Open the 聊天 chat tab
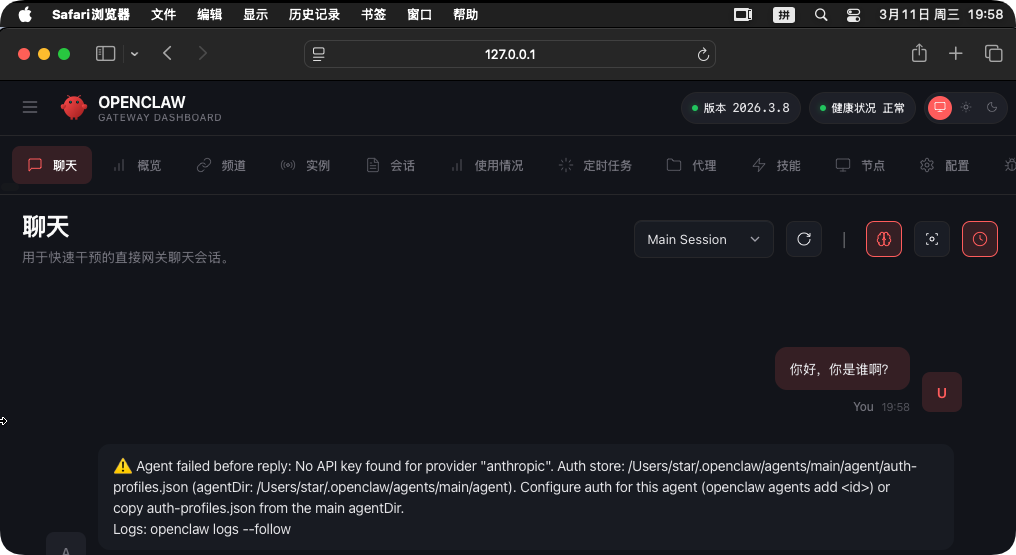Viewport: 1016px width, 555px height. pyautogui.click(x=52, y=165)
